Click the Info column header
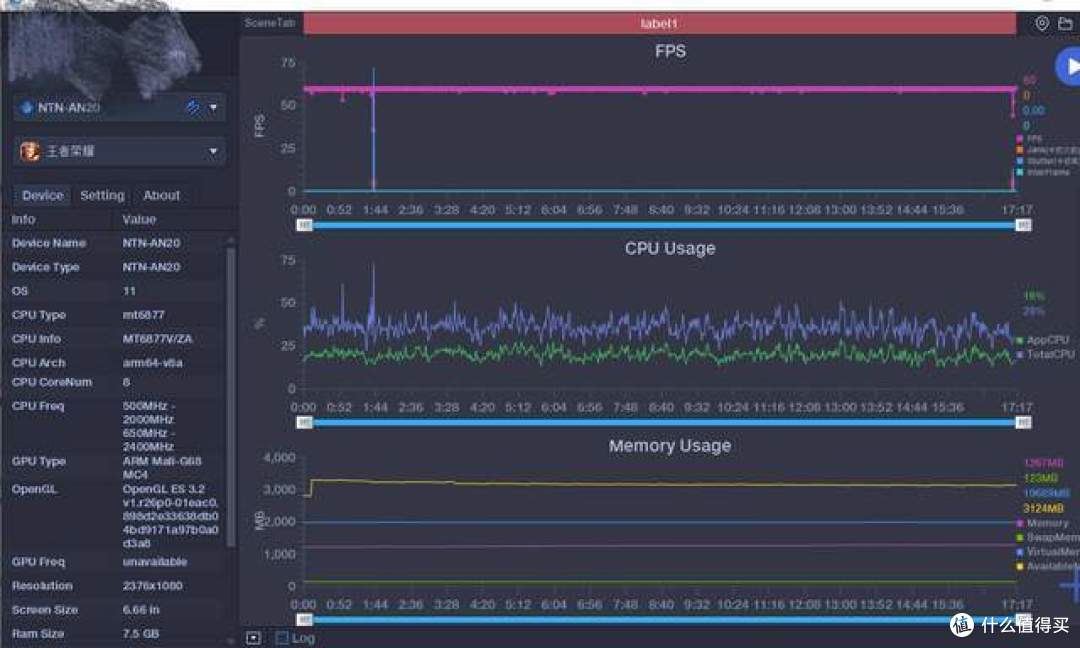Image resolution: width=1080 pixels, height=648 pixels. (x=23, y=219)
